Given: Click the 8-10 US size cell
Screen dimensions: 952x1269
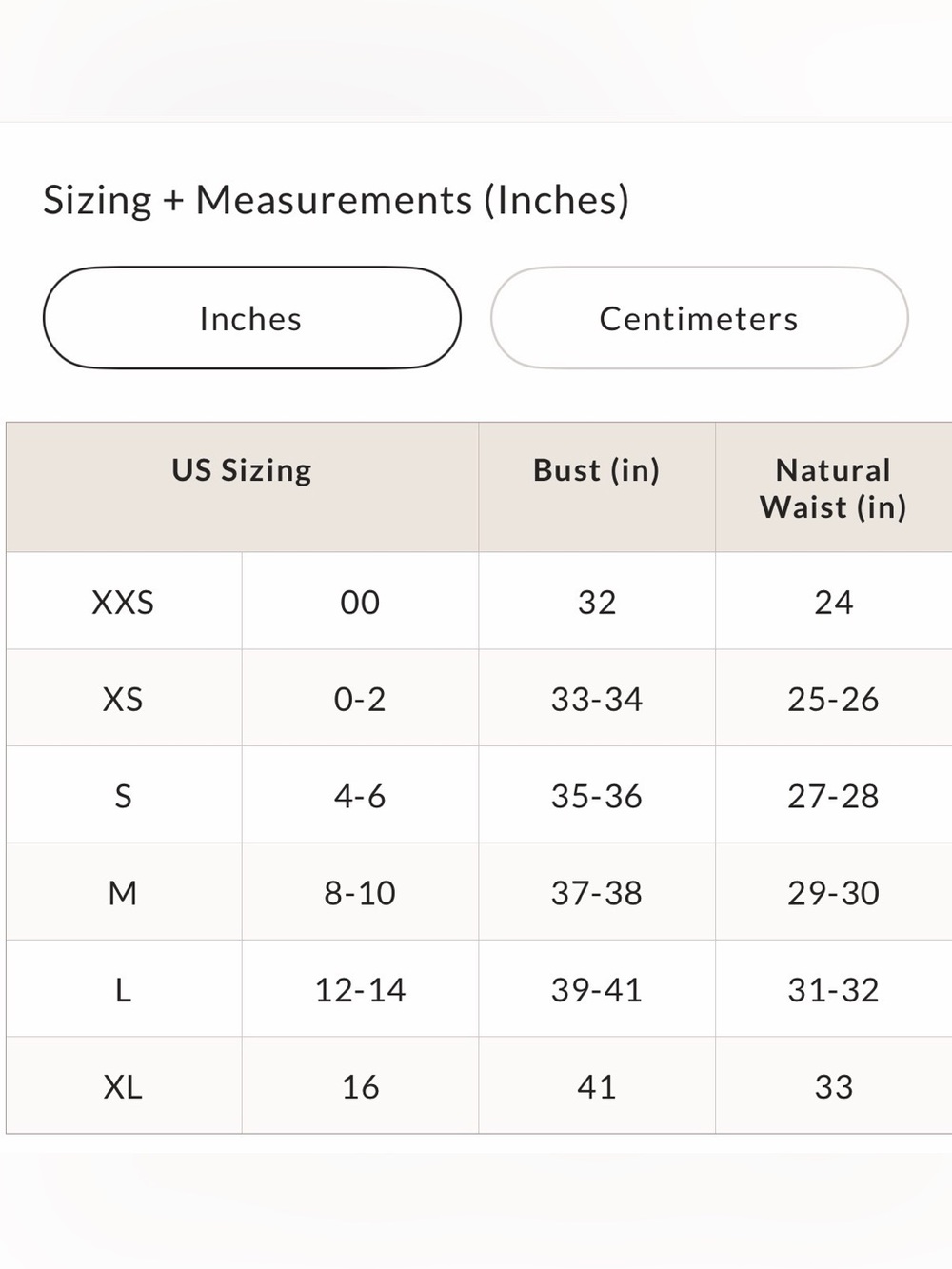Looking at the screenshot, I should click(360, 893).
